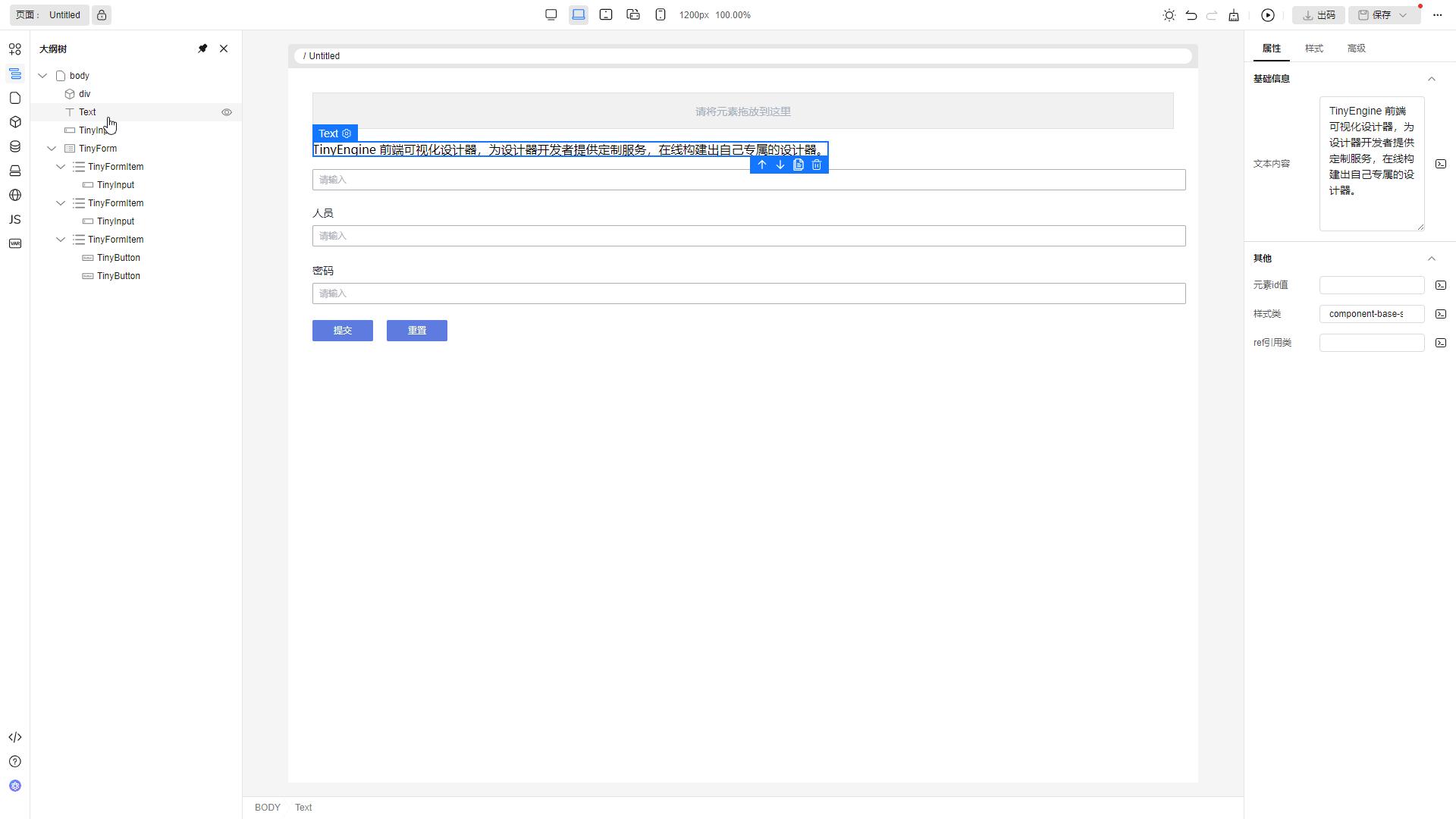Click the preview play icon
Screen dimensions: 1456x819
(1268, 15)
